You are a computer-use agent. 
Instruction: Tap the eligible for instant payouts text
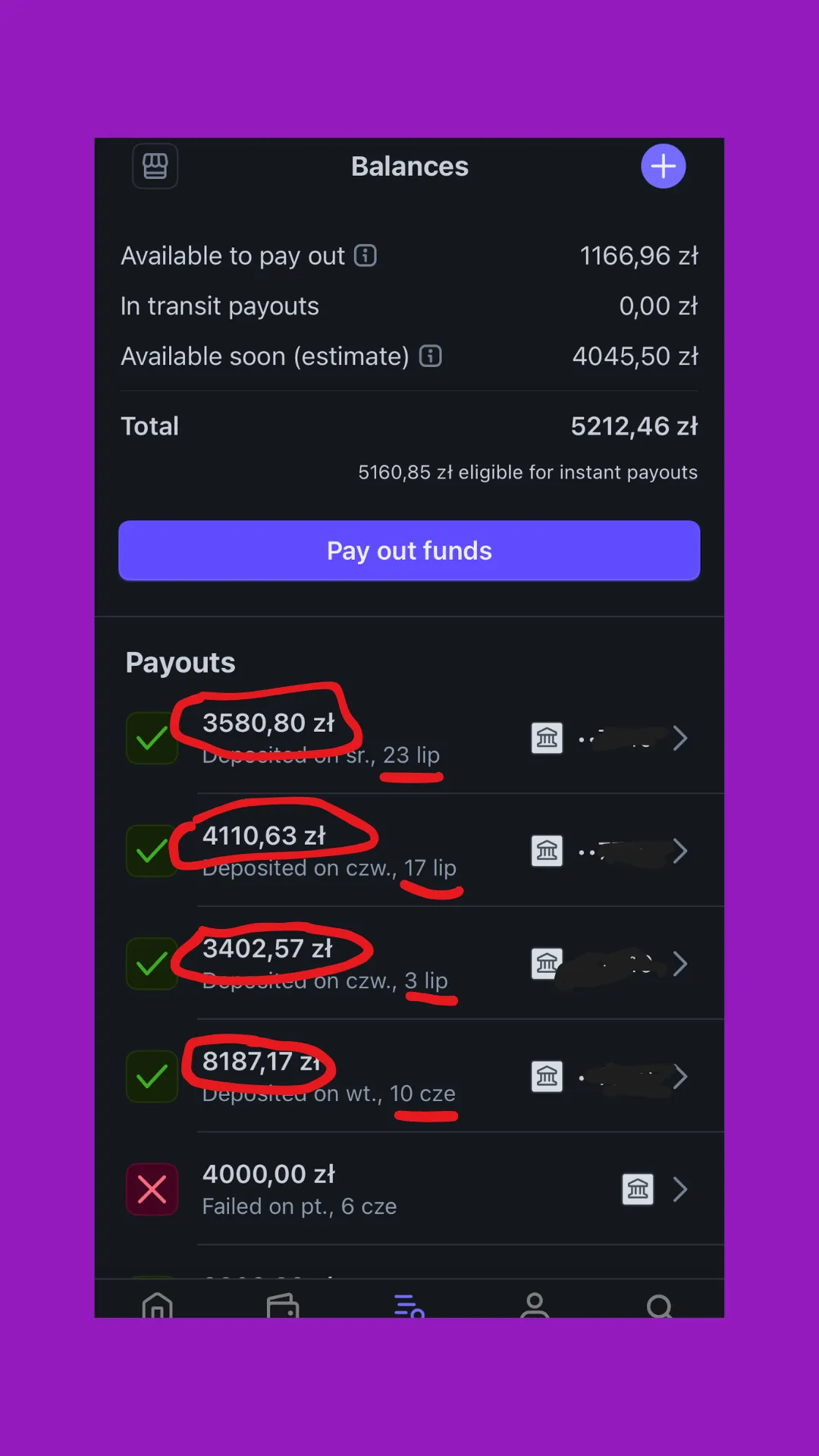(528, 472)
